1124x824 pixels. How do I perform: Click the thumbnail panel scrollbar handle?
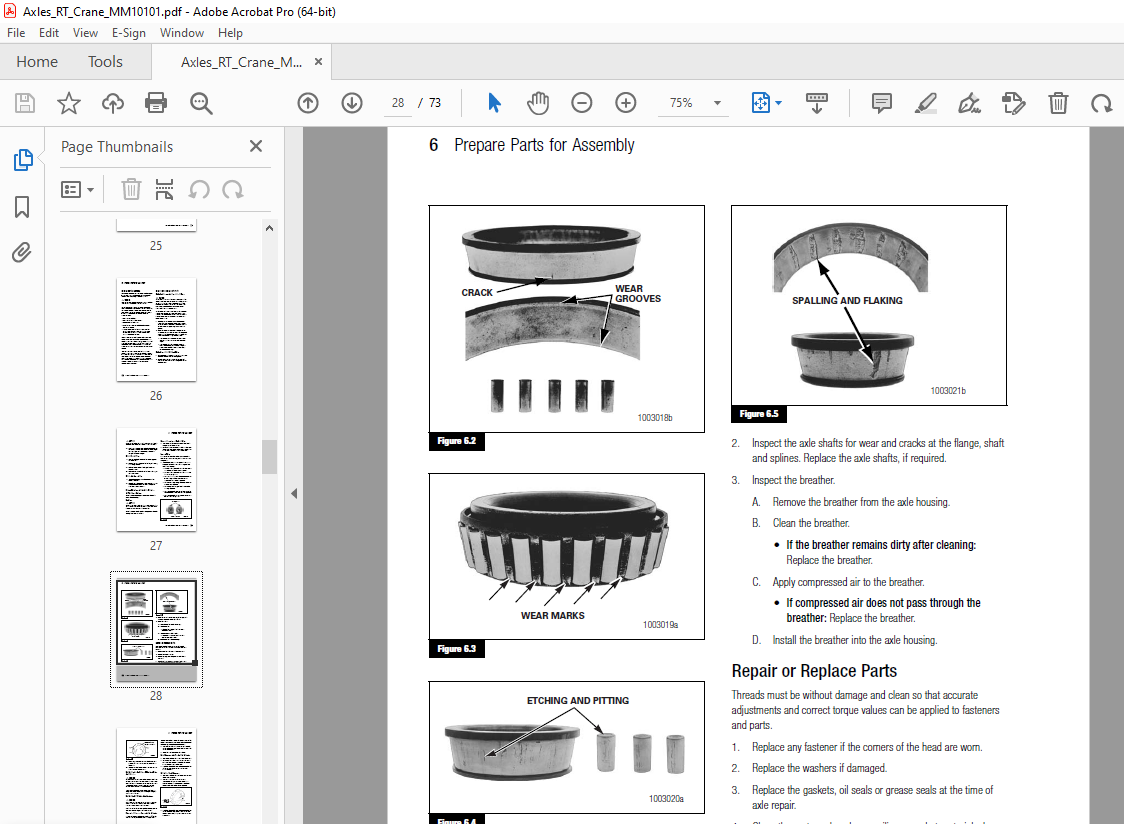(x=270, y=457)
